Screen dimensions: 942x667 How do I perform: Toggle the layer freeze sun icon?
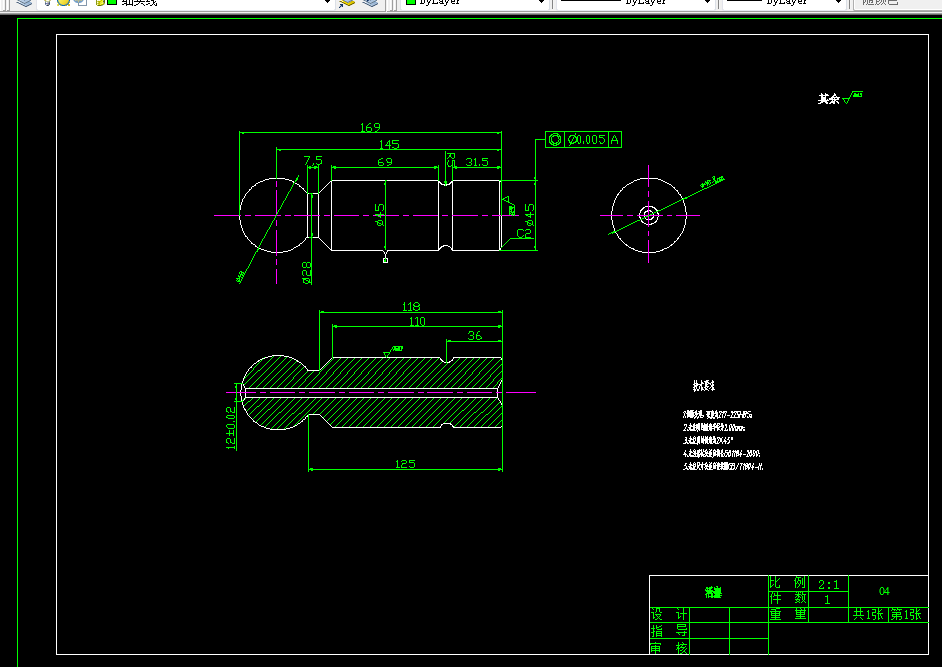pyautogui.click(x=63, y=2)
